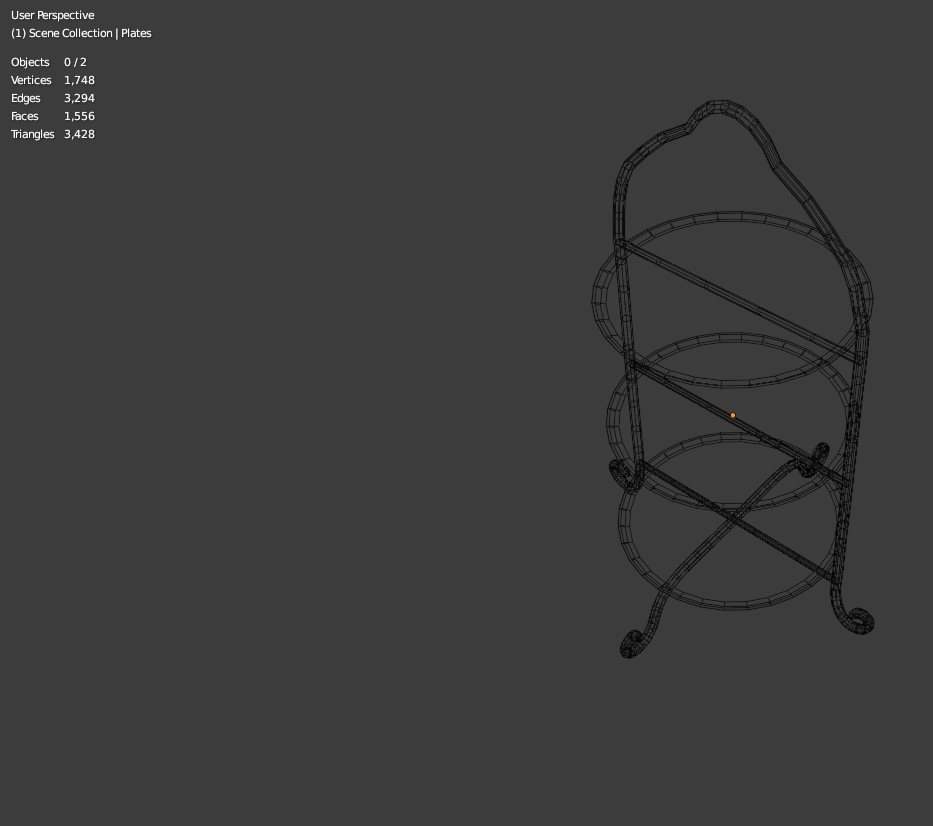Select the top handle arch peak of the rack

(720, 107)
